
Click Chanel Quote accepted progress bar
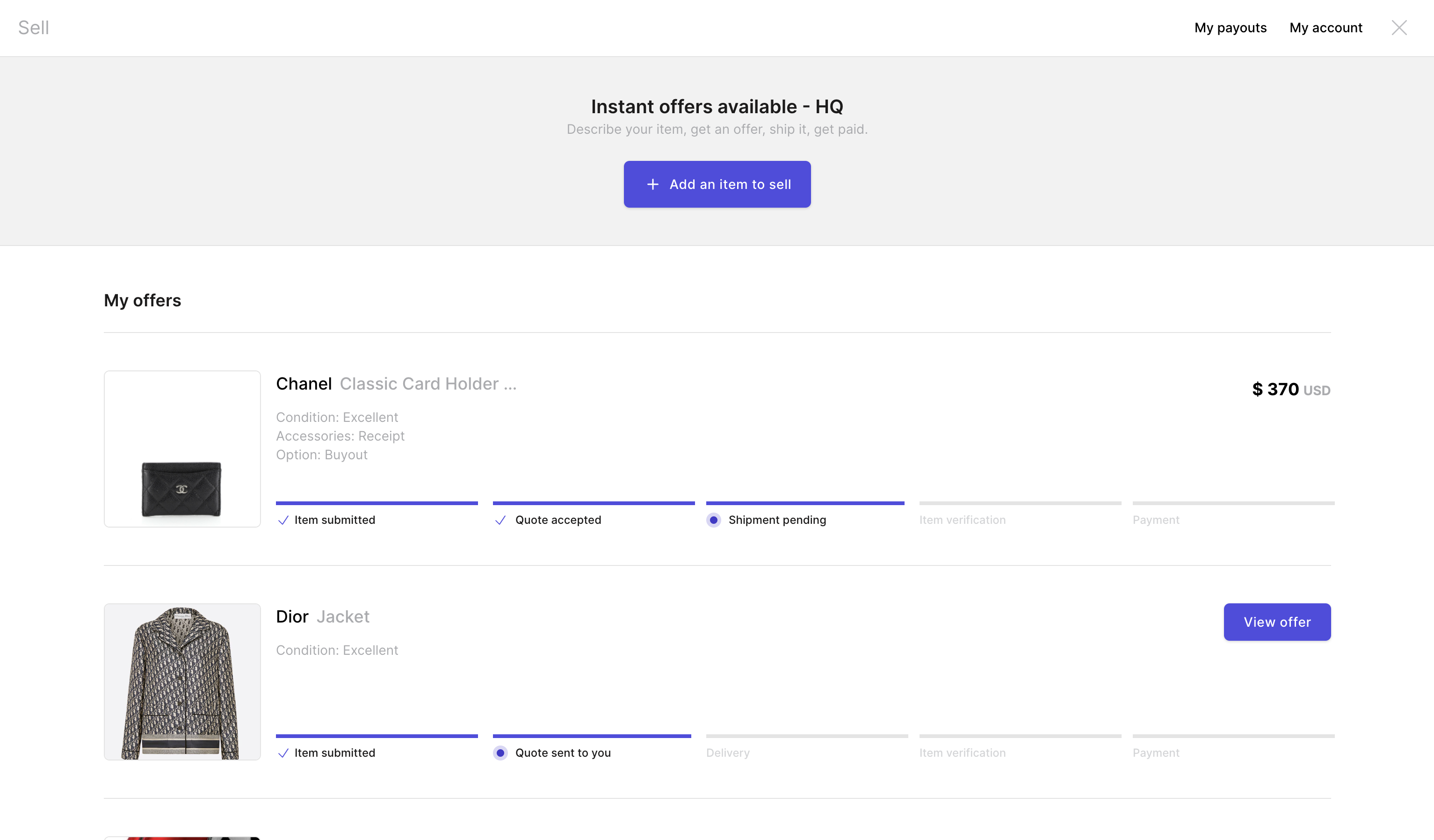[x=594, y=503]
